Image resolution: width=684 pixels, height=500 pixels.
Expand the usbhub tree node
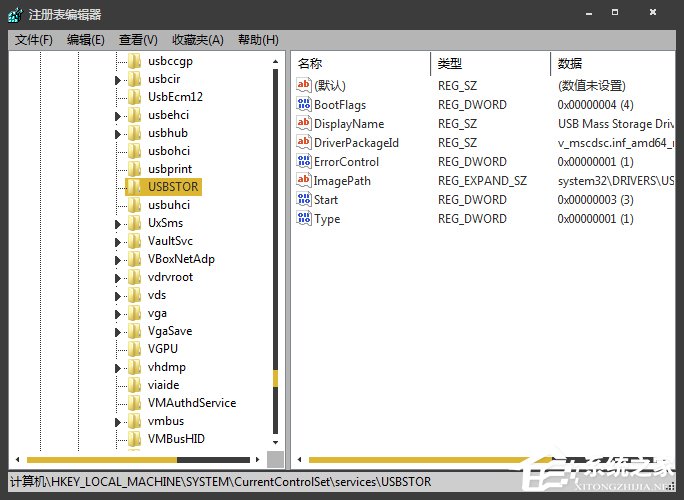[x=117, y=134]
